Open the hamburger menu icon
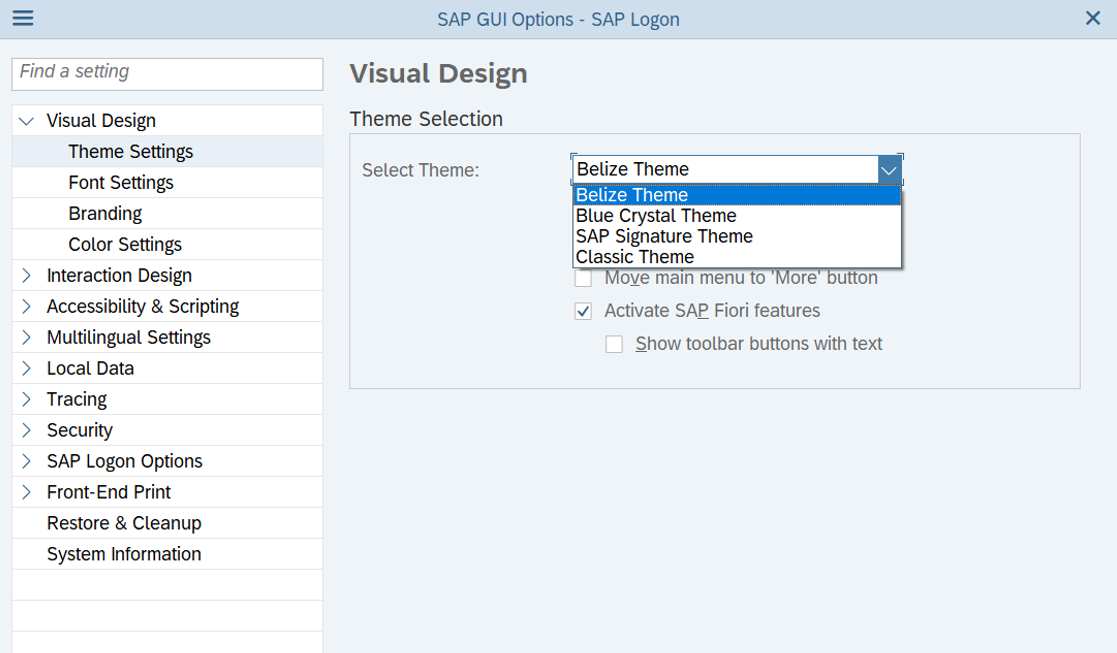This screenshot has height=653, width=1117. click(23, 18)
